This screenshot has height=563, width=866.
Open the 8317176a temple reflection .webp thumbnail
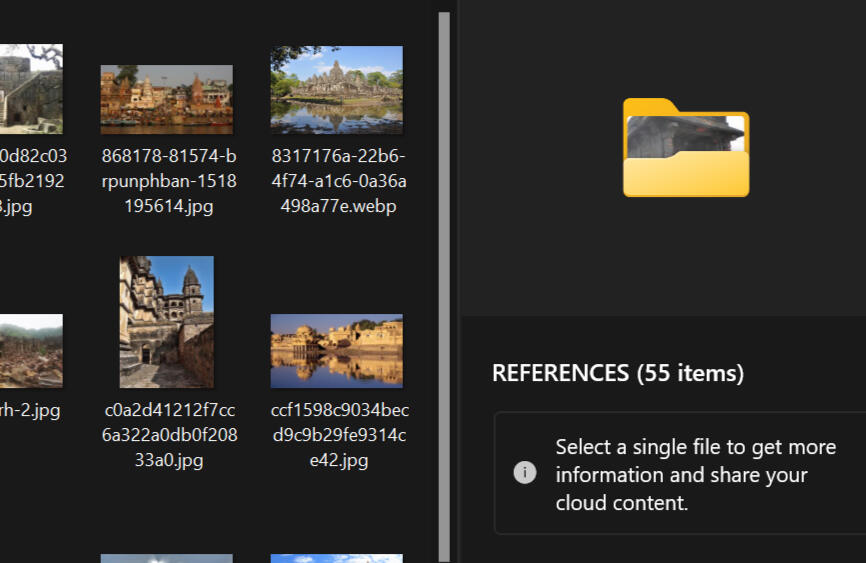point(336,90)
